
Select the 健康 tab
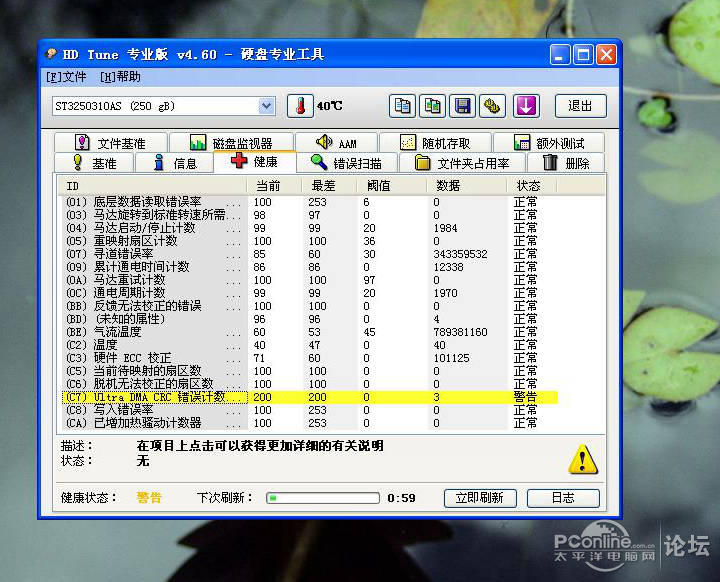point(255,161)
